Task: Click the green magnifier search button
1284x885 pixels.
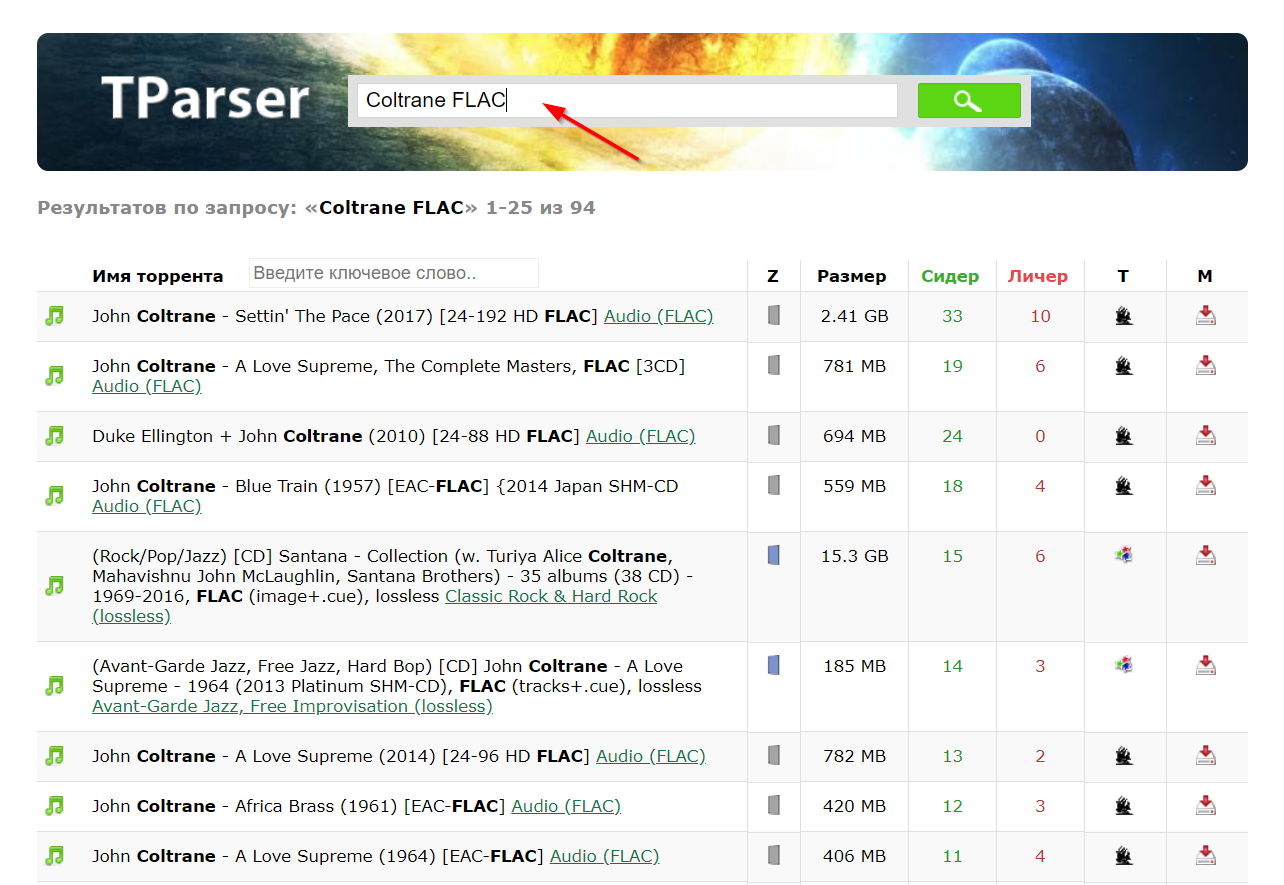Action: [x=969, y=100]
